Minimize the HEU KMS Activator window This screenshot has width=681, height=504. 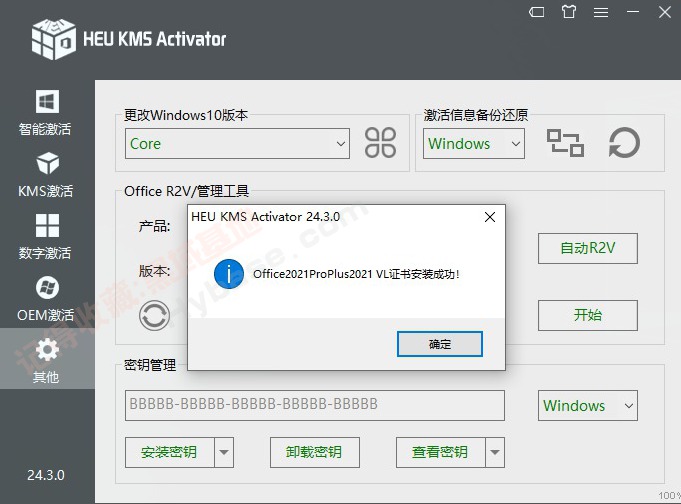point(633,12)
